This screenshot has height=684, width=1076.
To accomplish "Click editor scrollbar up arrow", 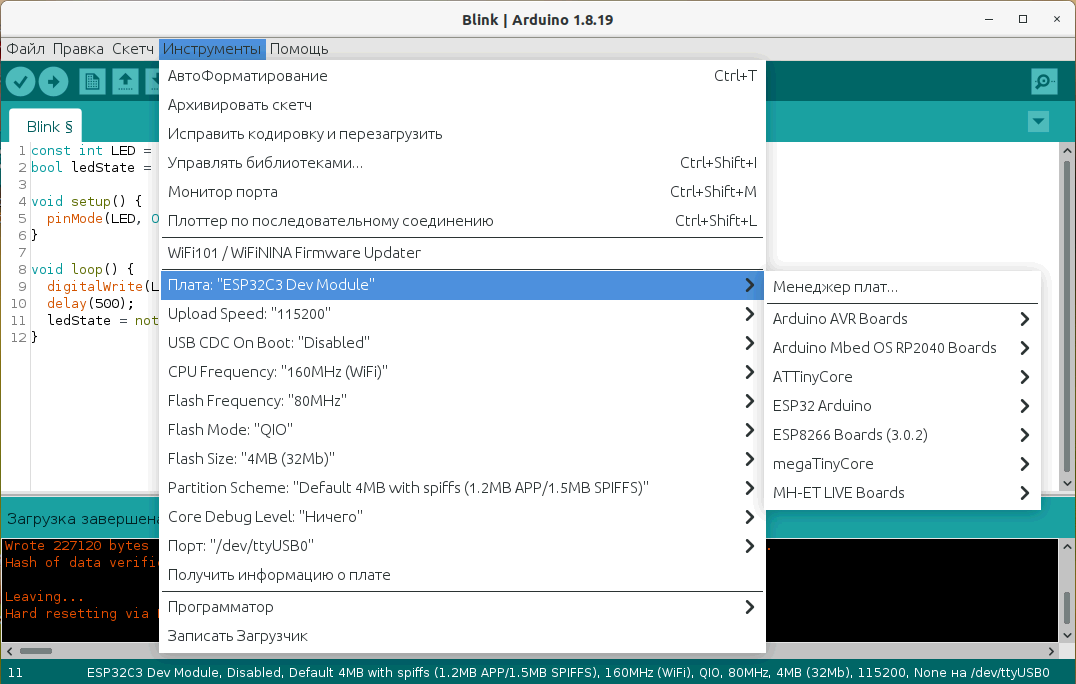I will tap(1066, 150).
